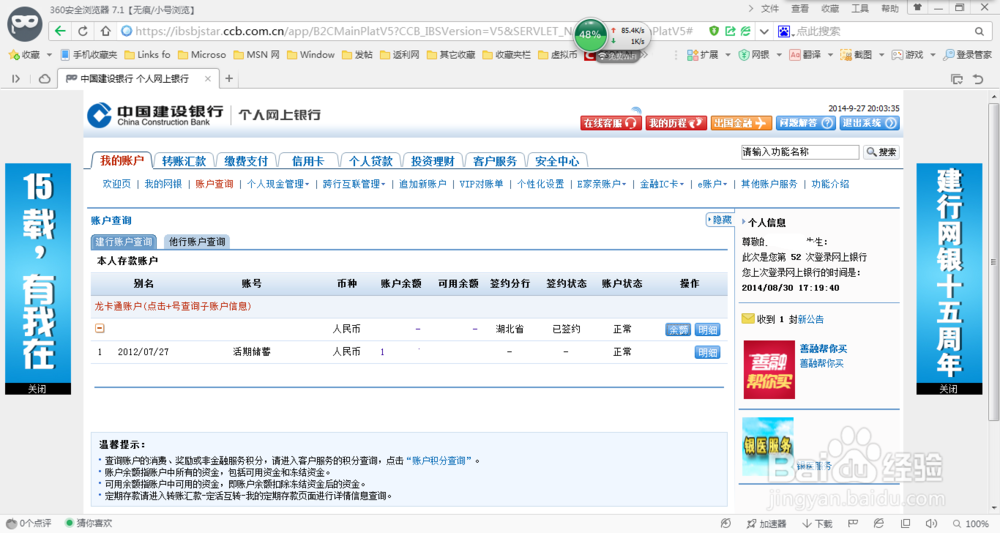Image resolution: width=1000 pixels, height=533 pixels.
Task: Close the left 15载 banner with 关闭
Action: click(x=38, y=389)
